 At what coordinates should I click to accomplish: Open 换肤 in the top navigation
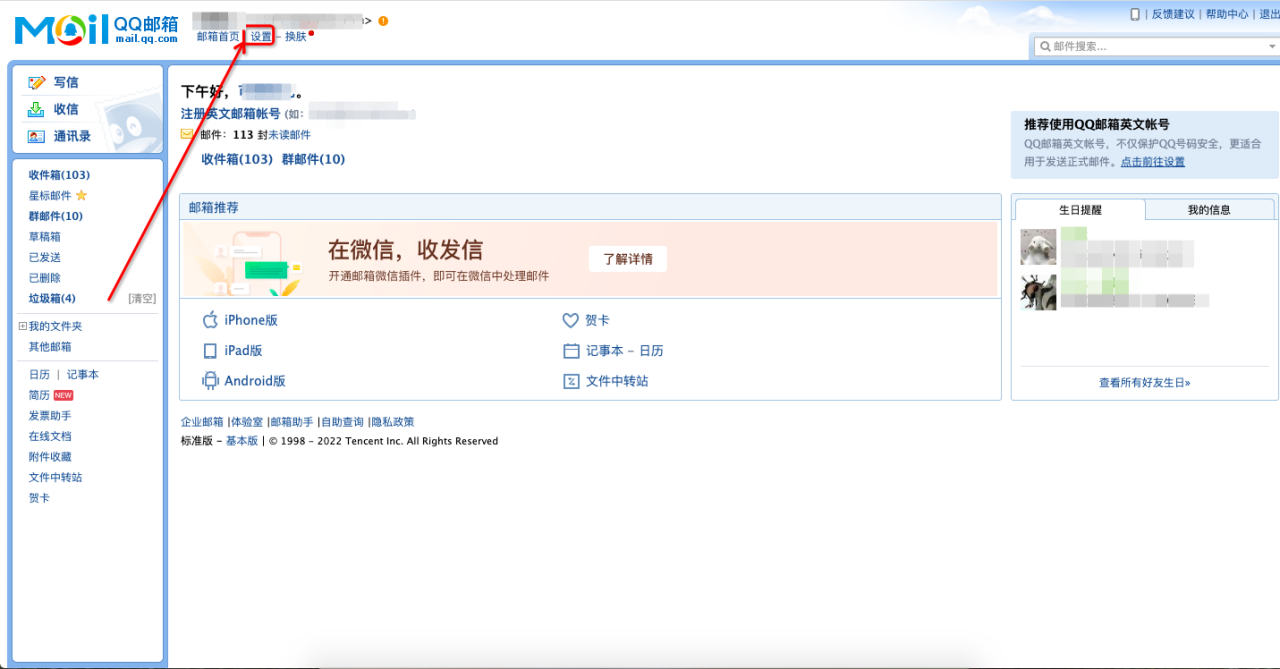[296, 36]
